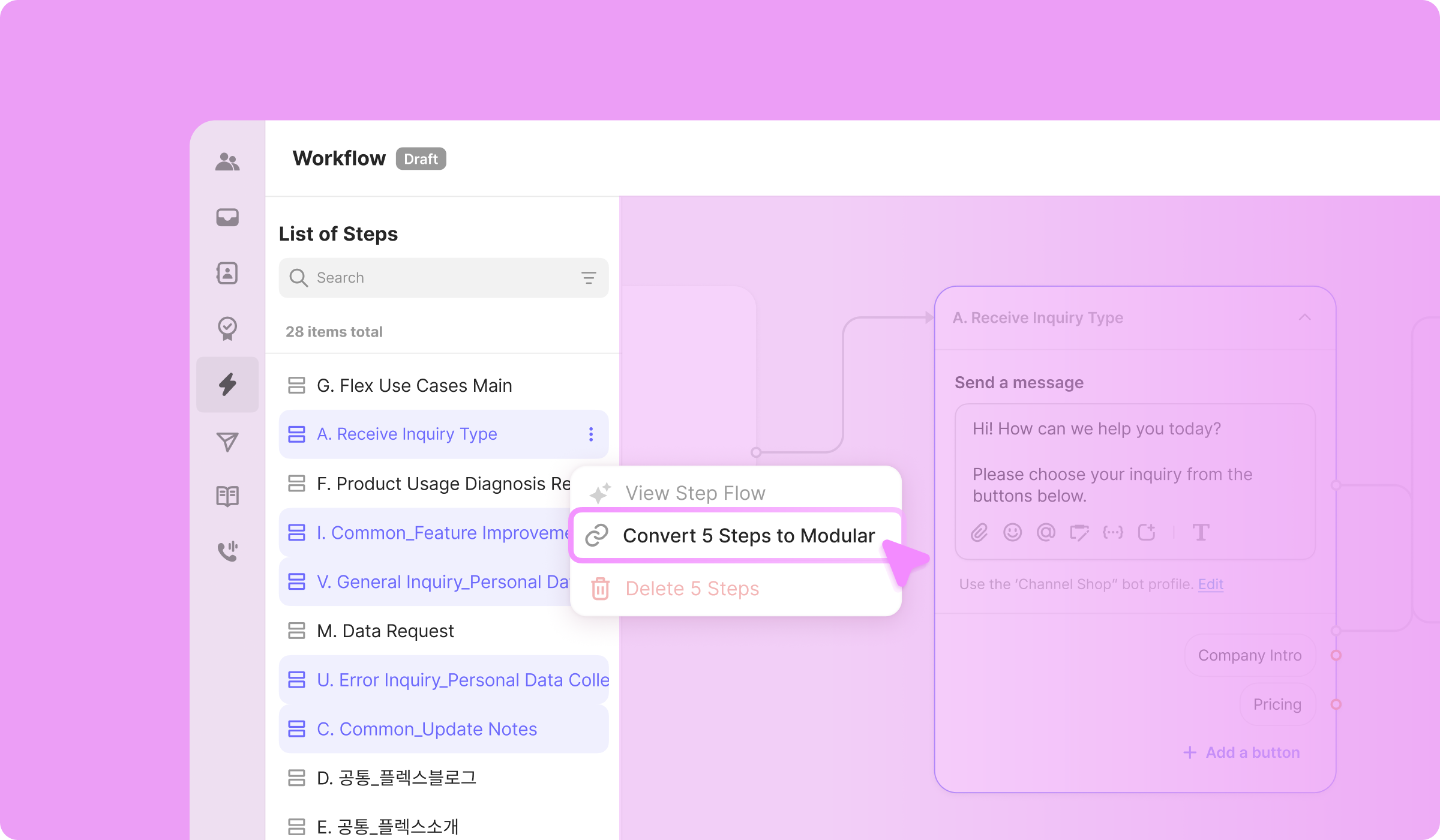Viewport: 1440px width, 840px height.
Task: Select step M. Data Request
Action: (385, 631)
